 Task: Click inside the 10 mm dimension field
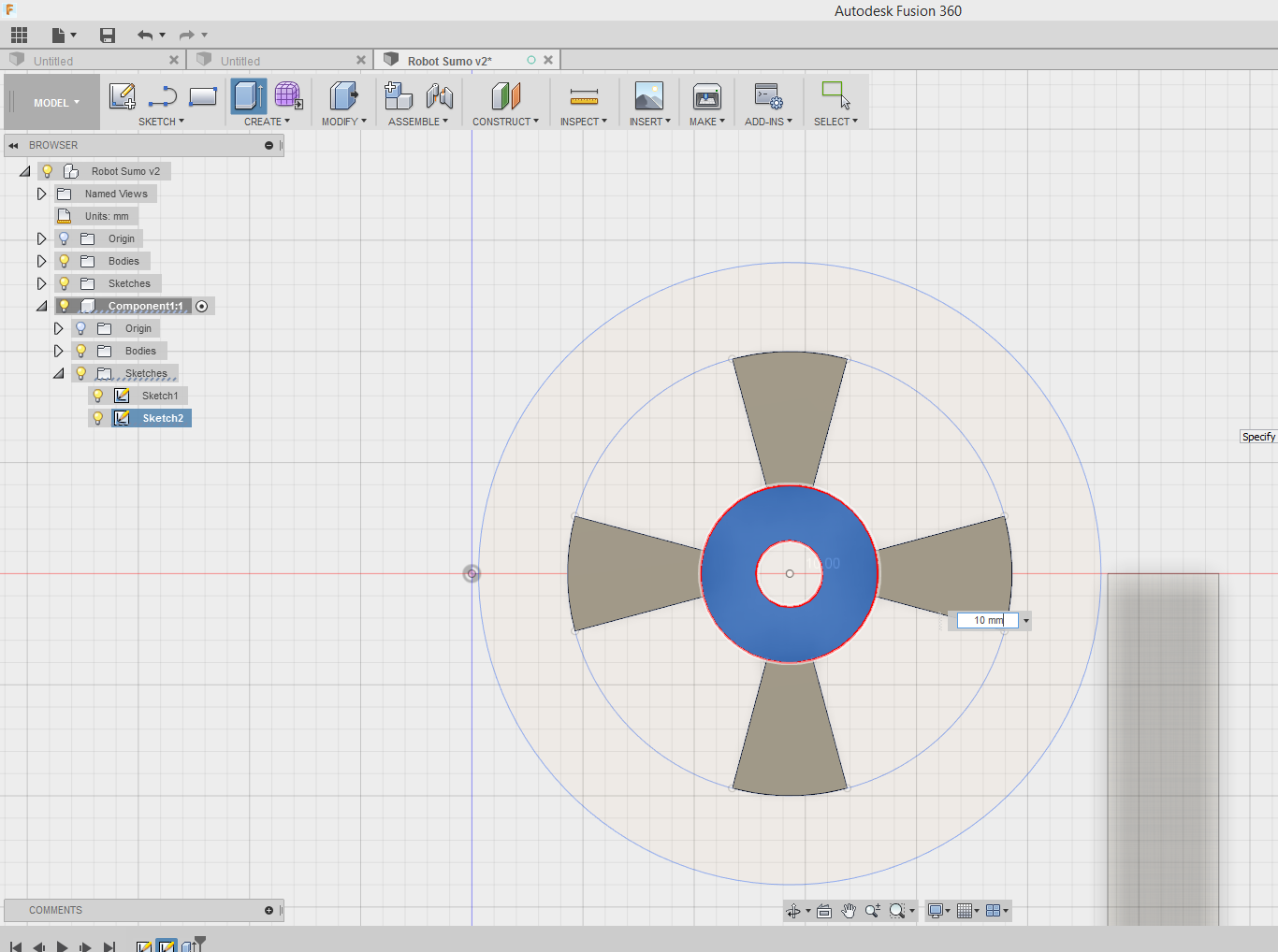[x=982, y=620]
